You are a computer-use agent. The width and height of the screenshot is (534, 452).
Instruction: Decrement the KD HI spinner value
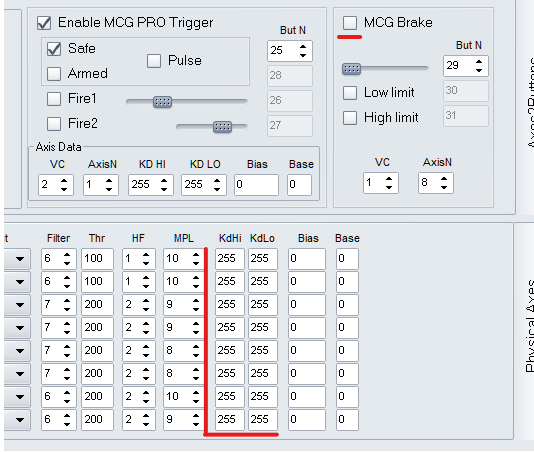tap(164, 189)
